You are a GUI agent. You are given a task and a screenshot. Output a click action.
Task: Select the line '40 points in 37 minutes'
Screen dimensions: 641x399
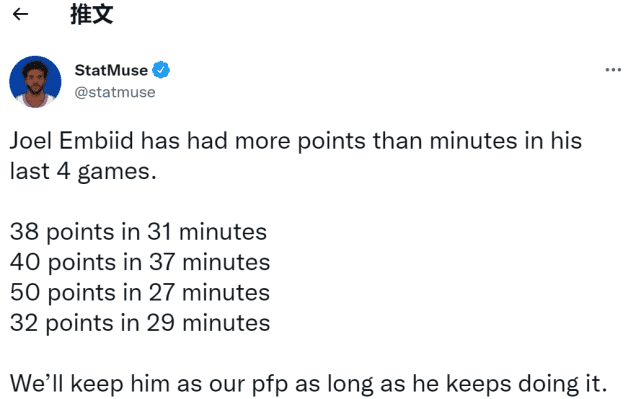pos(140,262)
